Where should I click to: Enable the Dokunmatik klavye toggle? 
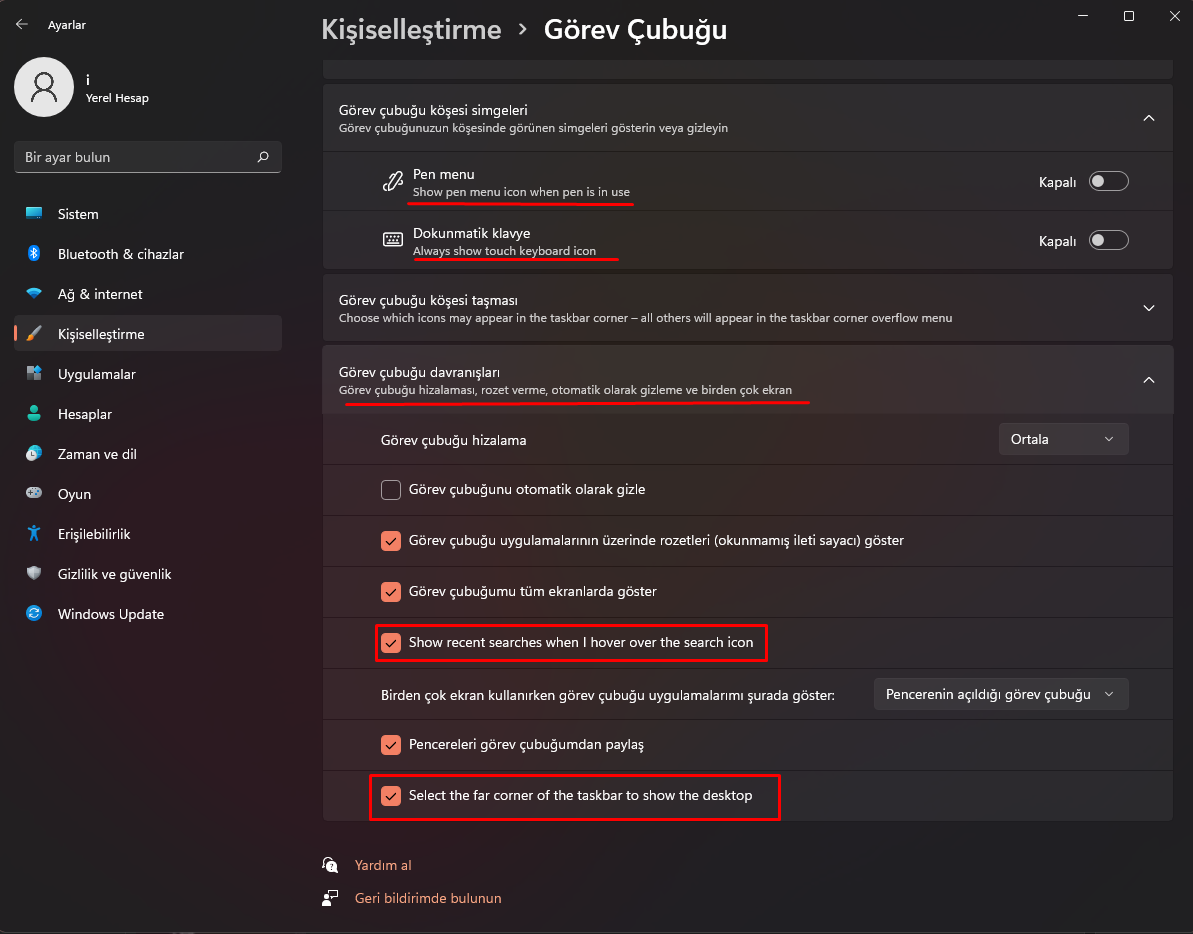tap(1108, 240)
